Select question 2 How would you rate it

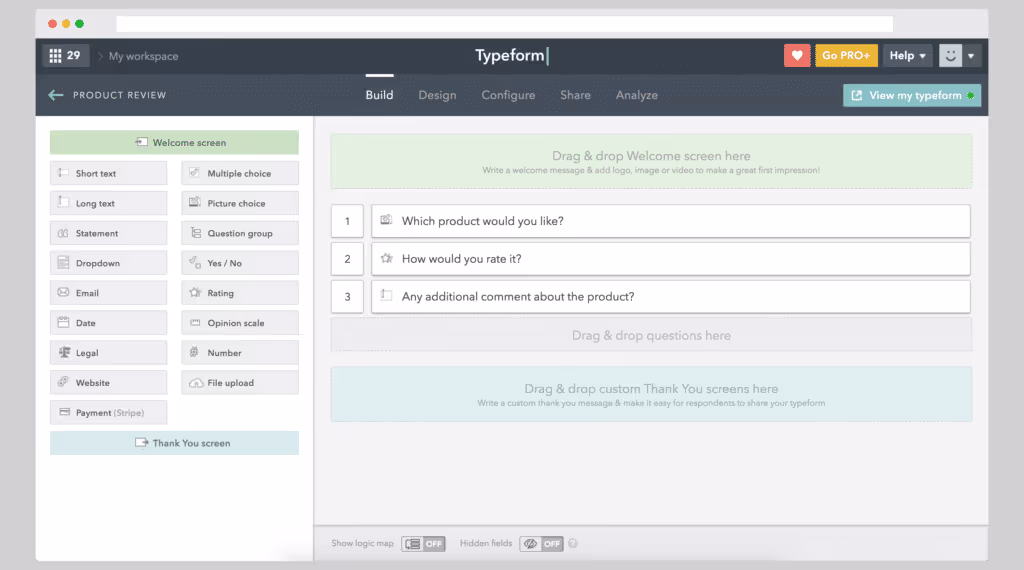coord(671,259)
